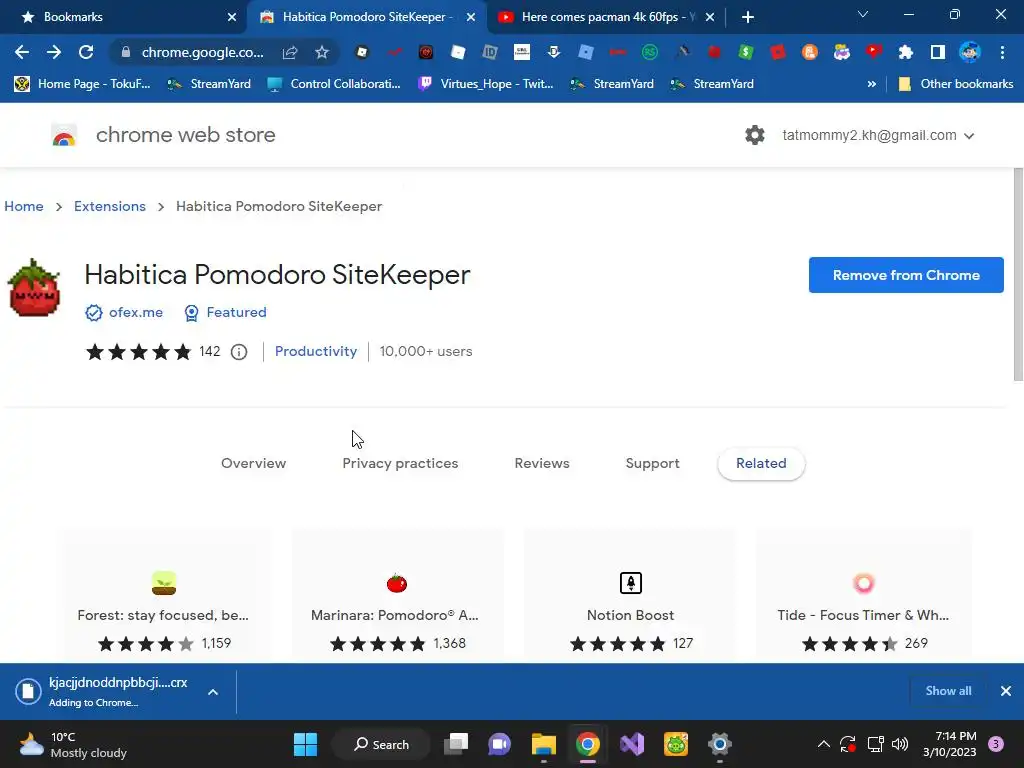Screen dimensions: 1024x768
Task: Select the Related tab
Action: click(x=761, y=464)
